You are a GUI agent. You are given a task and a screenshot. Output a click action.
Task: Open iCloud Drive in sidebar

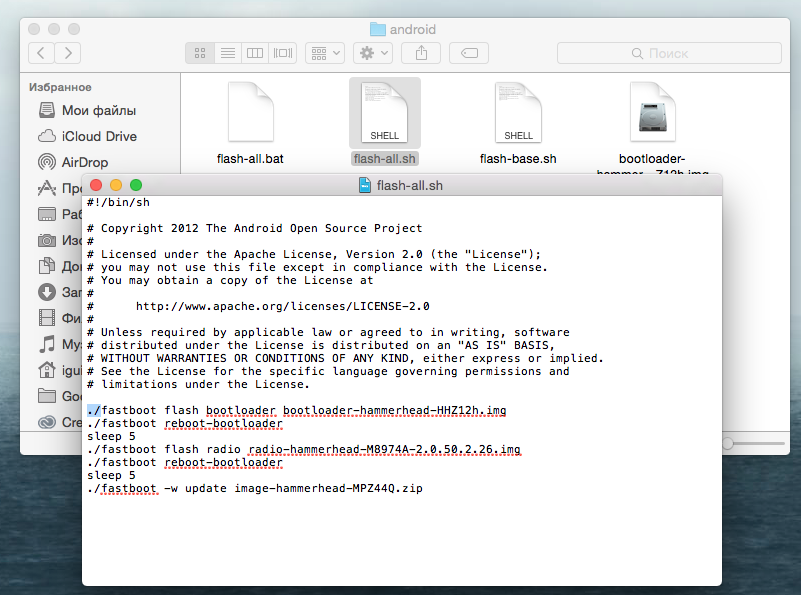click(99, 136)
